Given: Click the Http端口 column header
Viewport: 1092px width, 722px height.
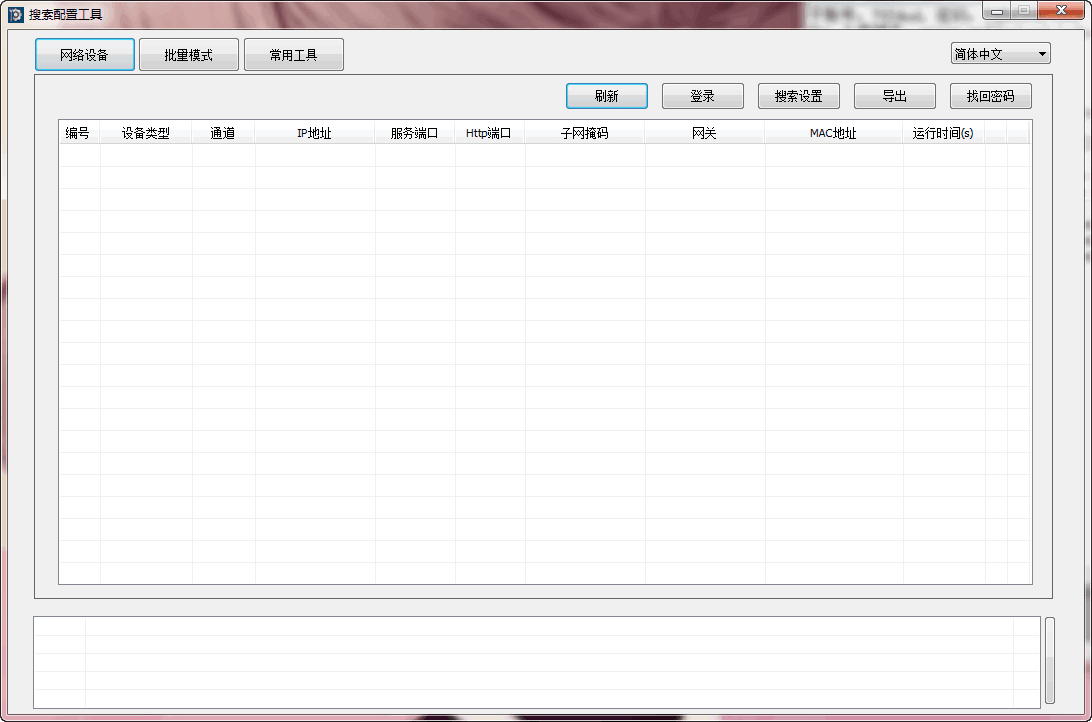Looking at the screenshot, I should click(x=489, y=132).
